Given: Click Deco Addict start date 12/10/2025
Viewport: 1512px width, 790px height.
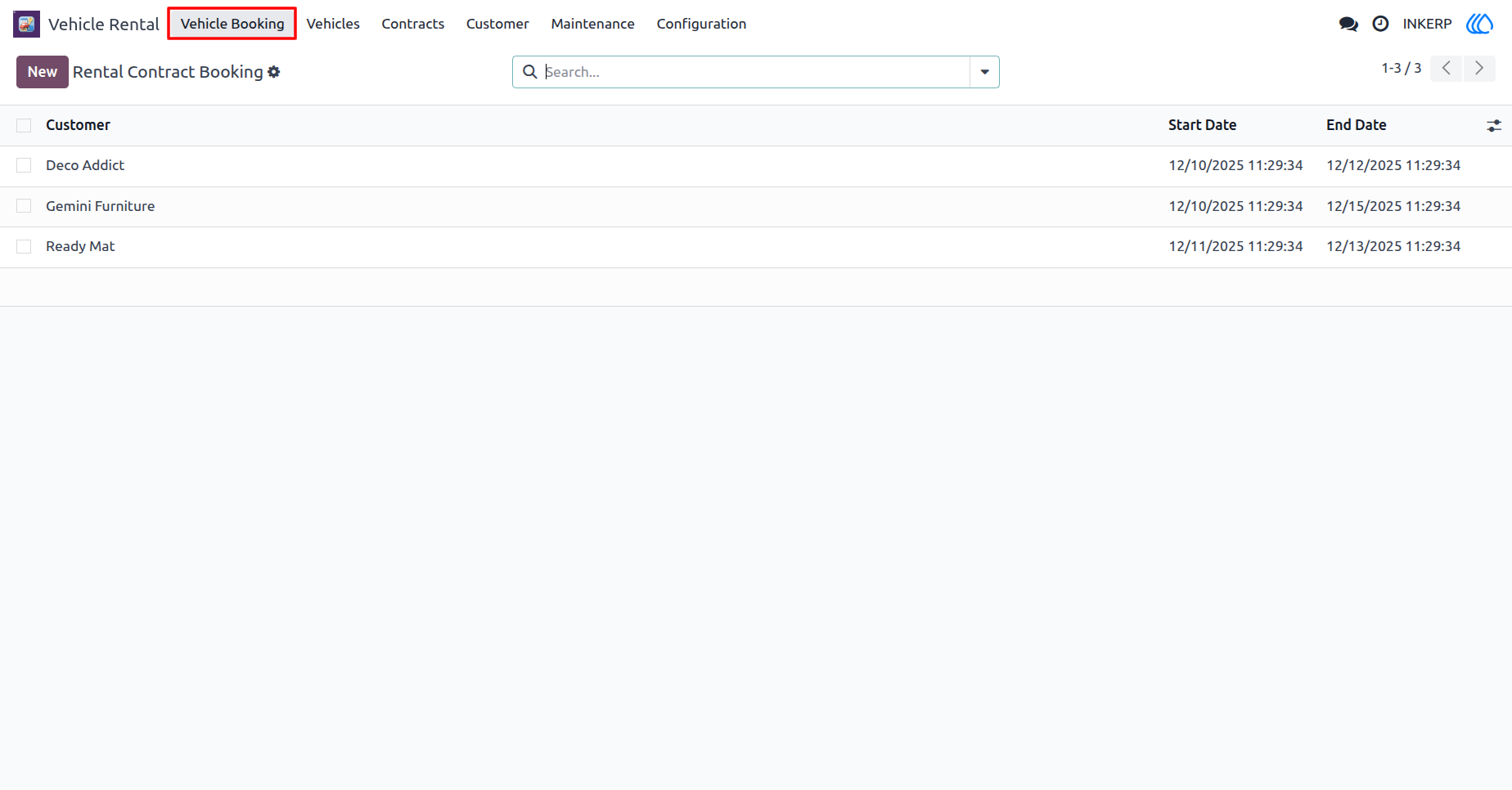Looking at the screenshot, I should point(1235,165).
